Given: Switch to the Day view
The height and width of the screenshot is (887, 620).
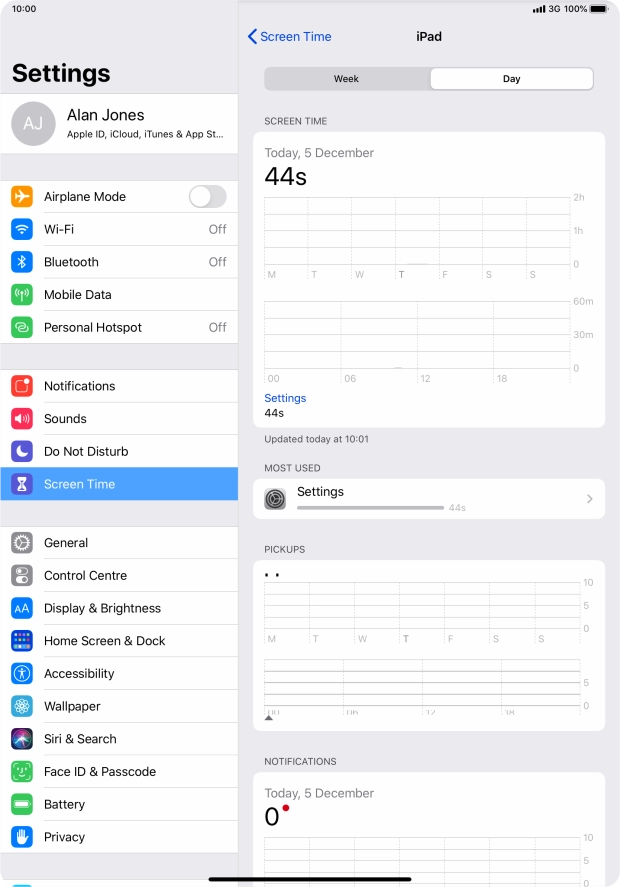Looking at the screenshot, I should click(511, 79).
